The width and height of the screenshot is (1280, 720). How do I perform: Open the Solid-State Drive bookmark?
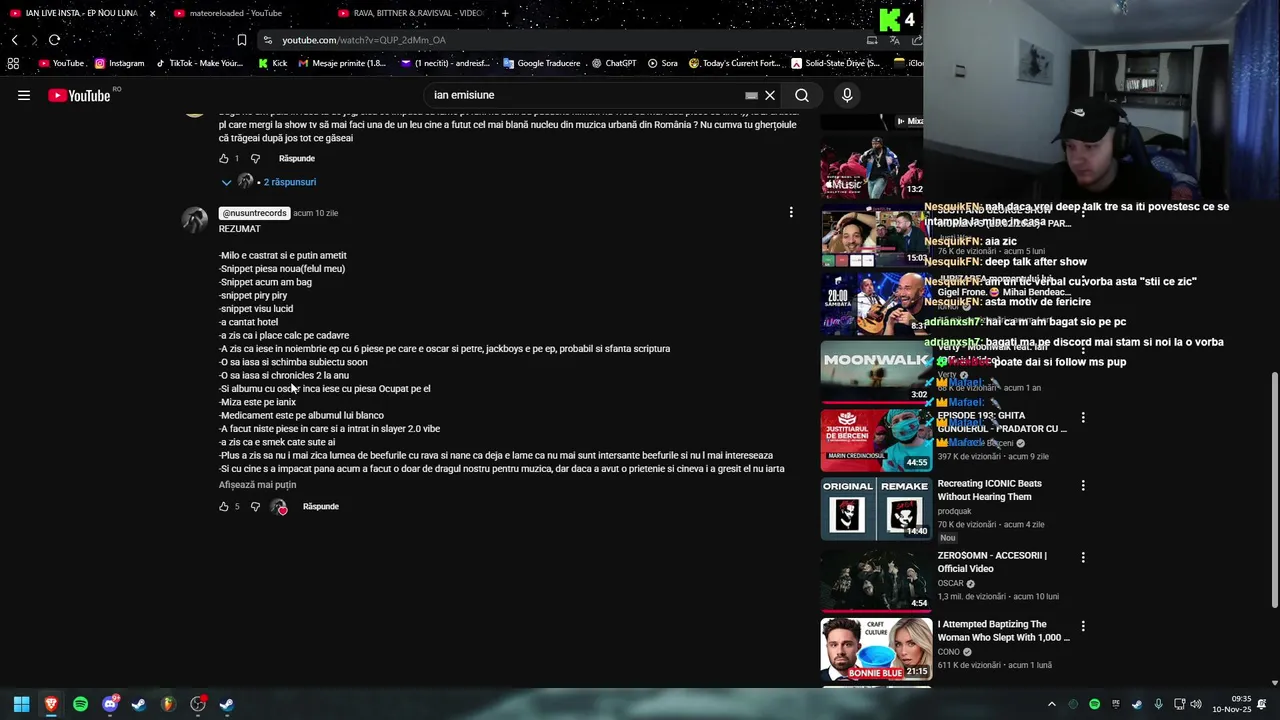click(x=835, y=63)
